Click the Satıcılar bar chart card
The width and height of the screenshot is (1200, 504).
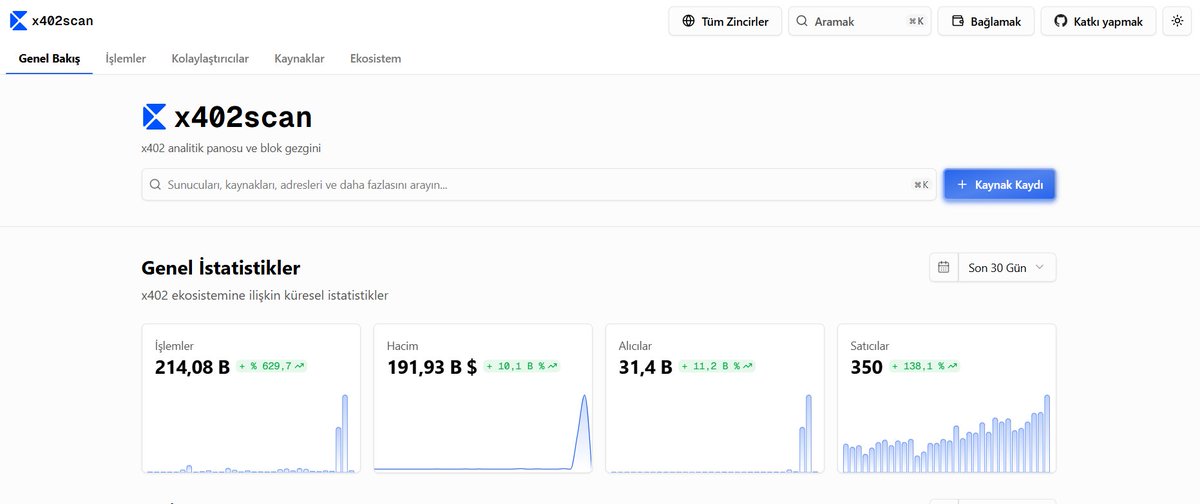tap(945, 400)
